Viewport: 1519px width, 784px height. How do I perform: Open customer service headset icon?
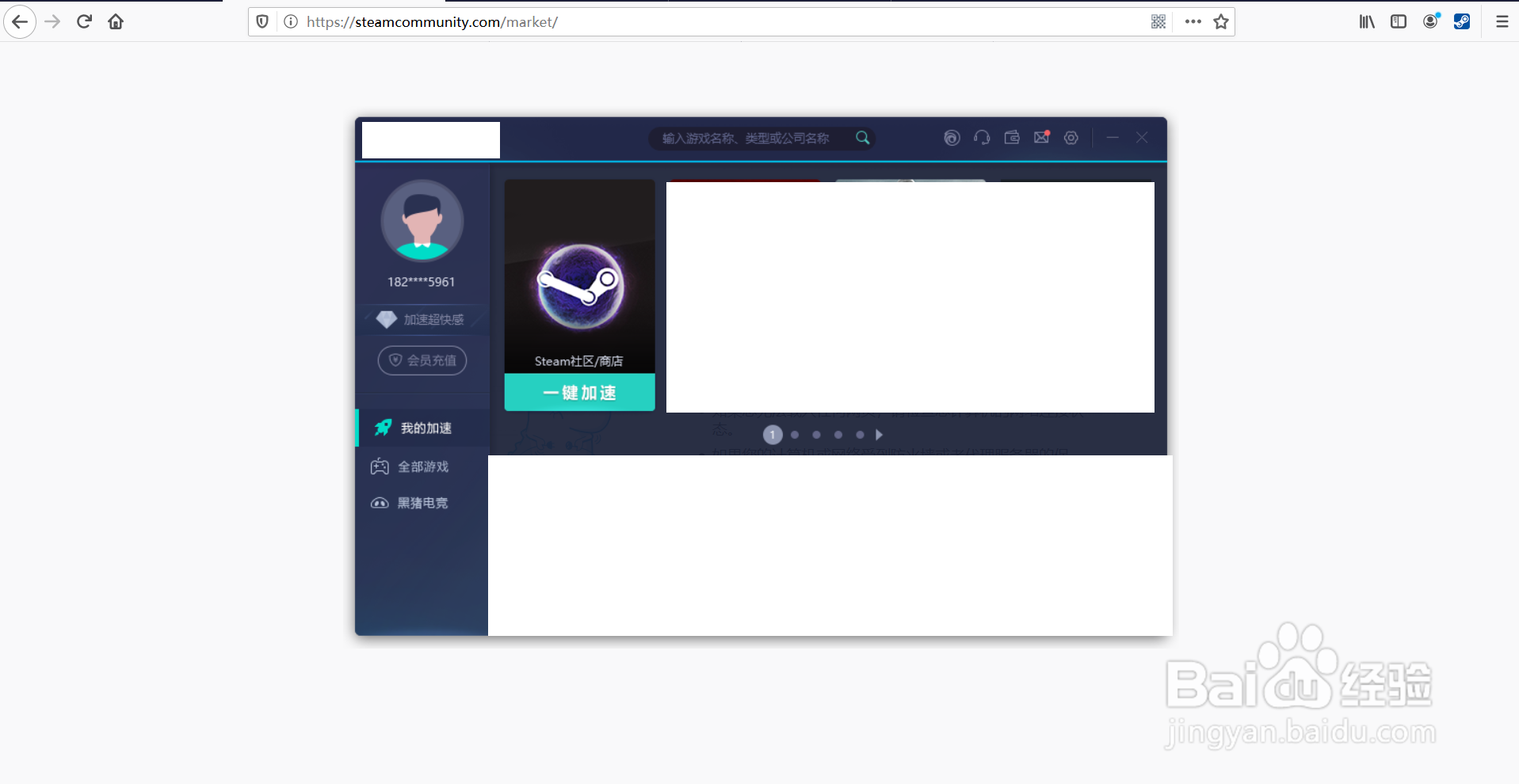tap(982, 138)
